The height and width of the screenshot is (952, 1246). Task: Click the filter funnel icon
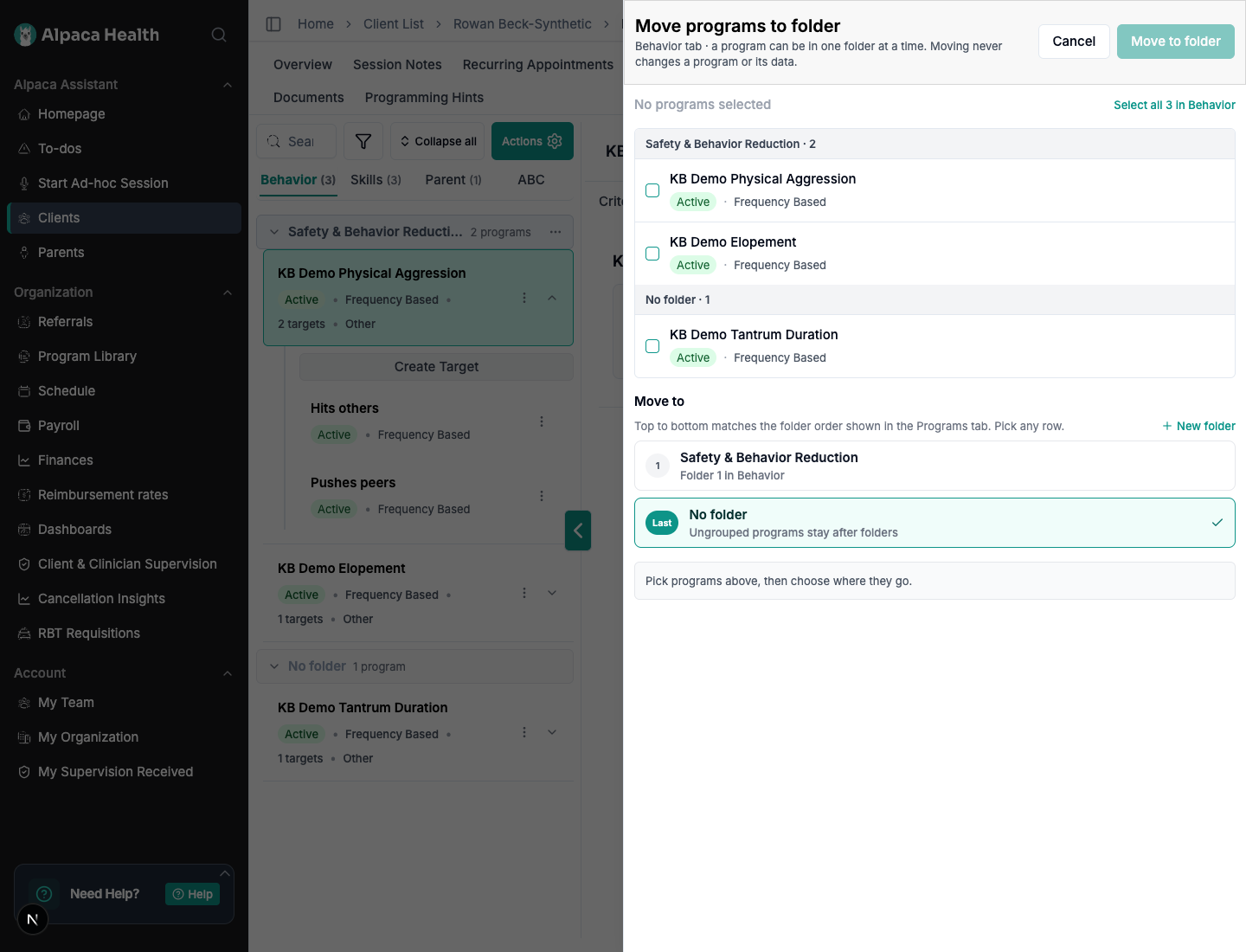point(363,141)
